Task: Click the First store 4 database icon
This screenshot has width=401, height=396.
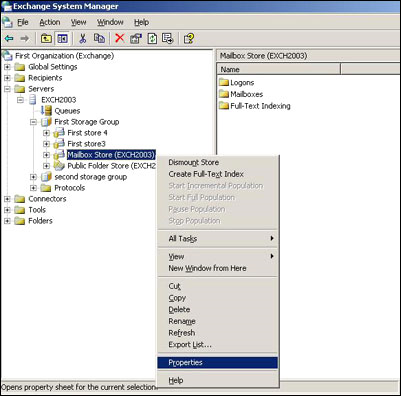Action: coord(59,133)
